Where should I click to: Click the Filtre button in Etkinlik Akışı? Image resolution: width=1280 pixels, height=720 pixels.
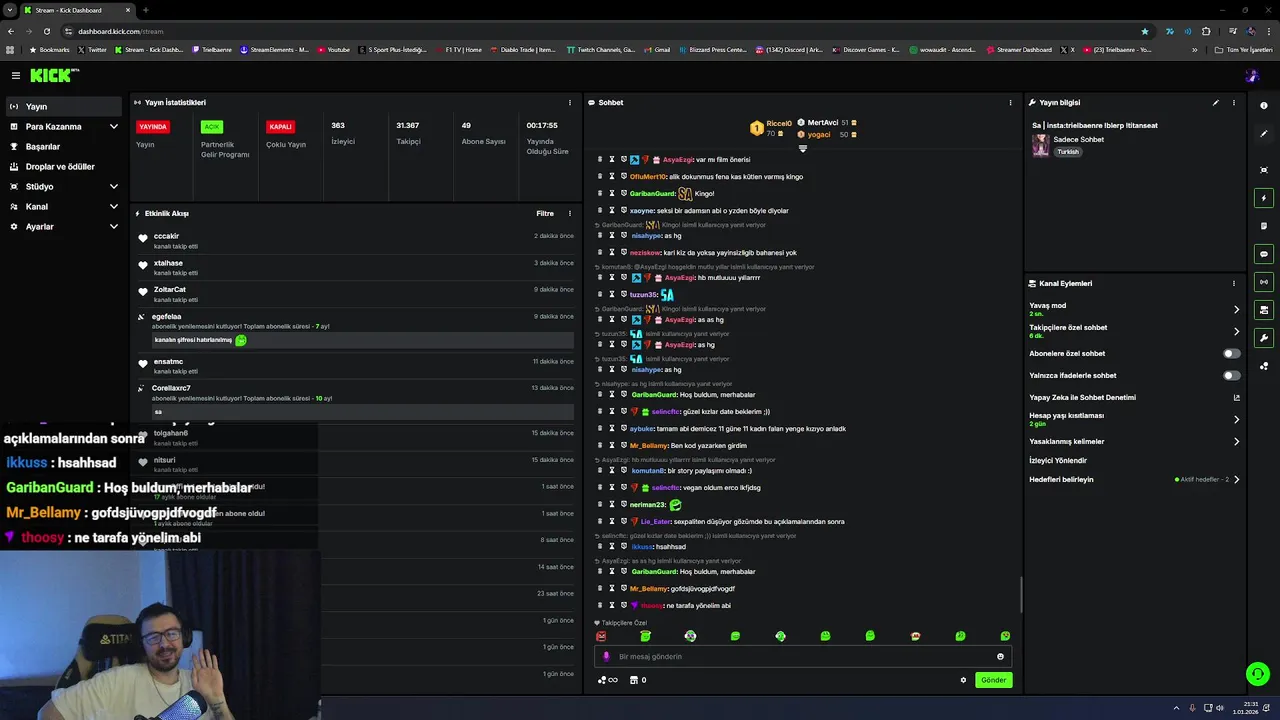545,213
